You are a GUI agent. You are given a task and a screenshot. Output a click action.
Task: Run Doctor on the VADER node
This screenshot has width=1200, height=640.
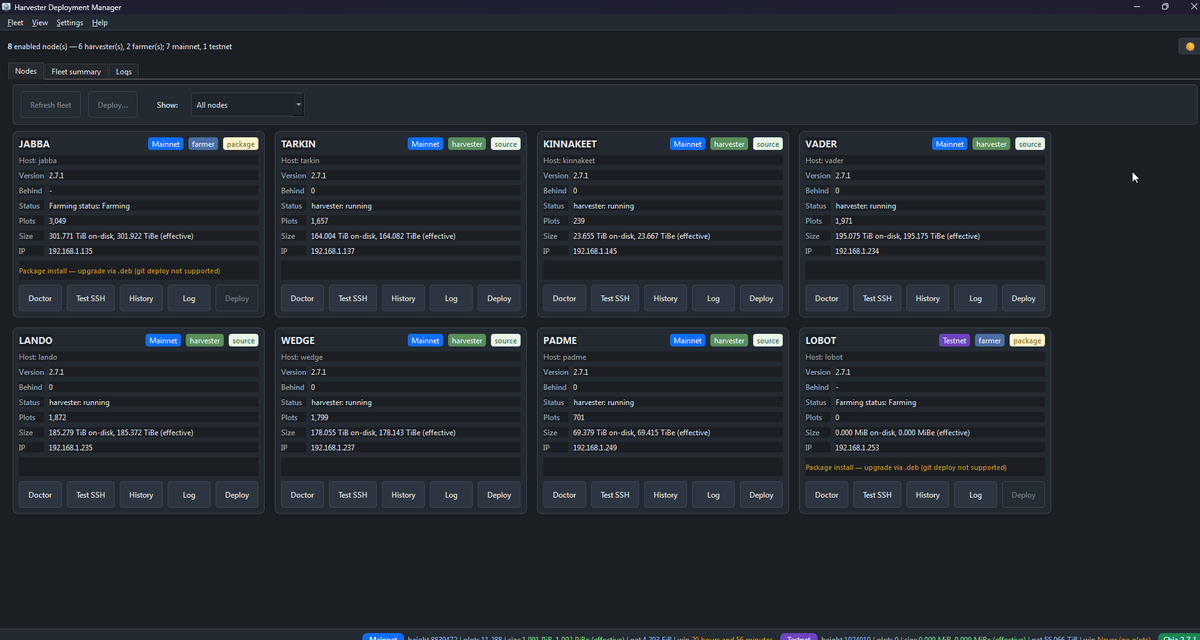826,298
